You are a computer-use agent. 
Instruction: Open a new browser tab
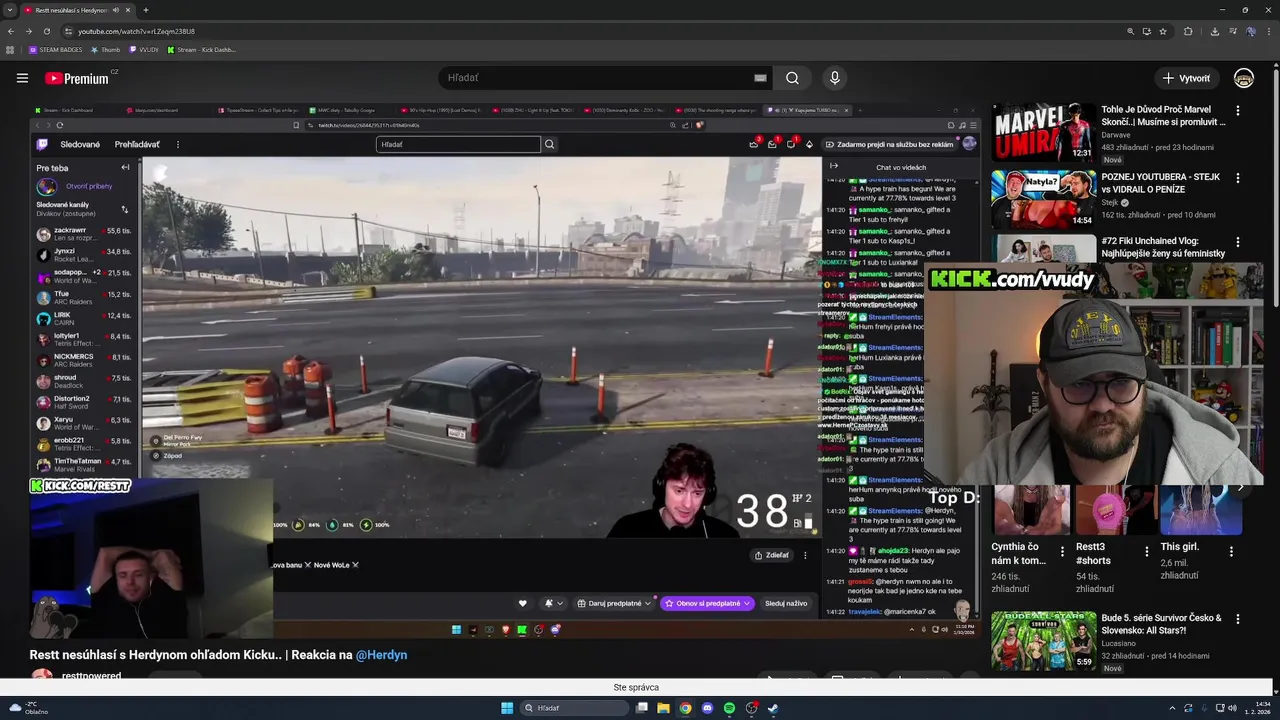(145, 10)
